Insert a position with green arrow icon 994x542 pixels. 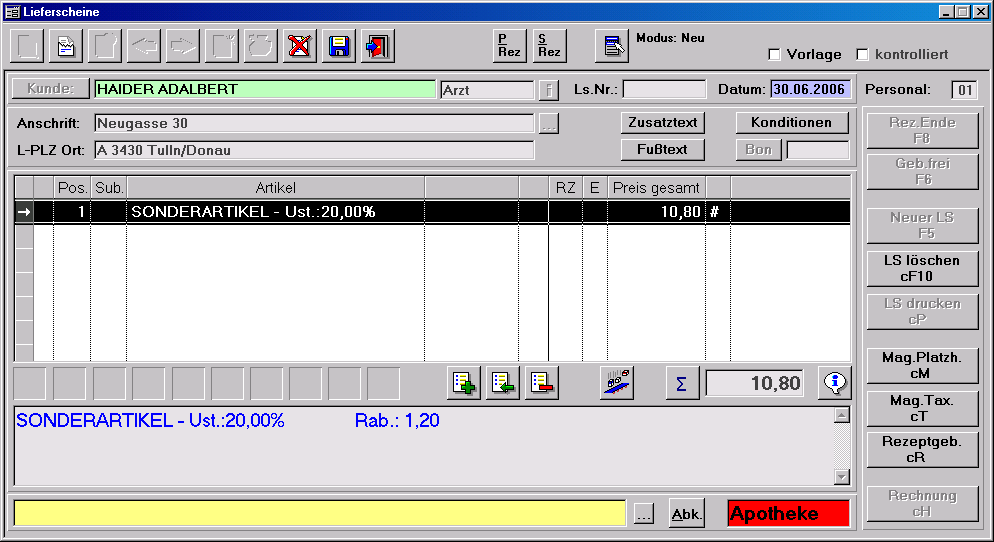pyautogui.click(x=502, y=383)
